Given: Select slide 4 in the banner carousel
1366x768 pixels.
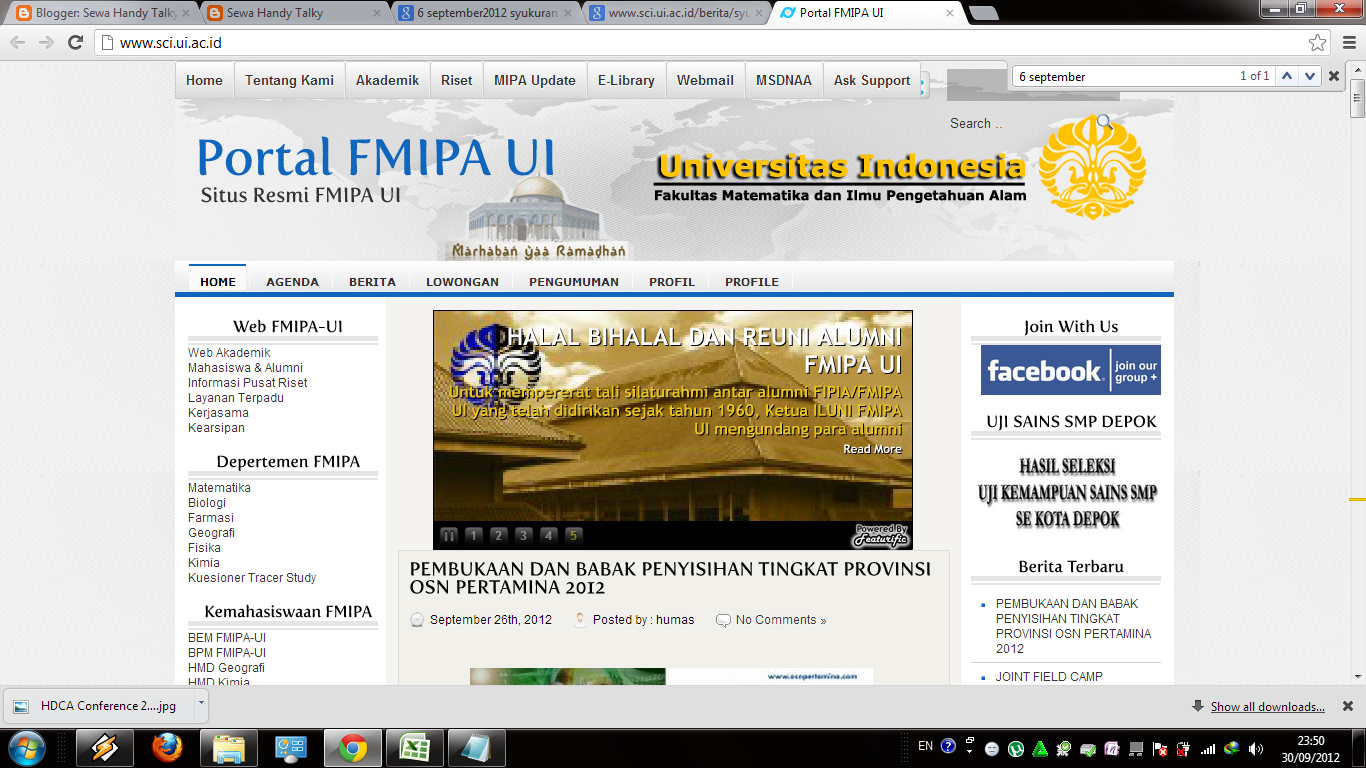Looking at the screenshot, I should tap(548, 535).
